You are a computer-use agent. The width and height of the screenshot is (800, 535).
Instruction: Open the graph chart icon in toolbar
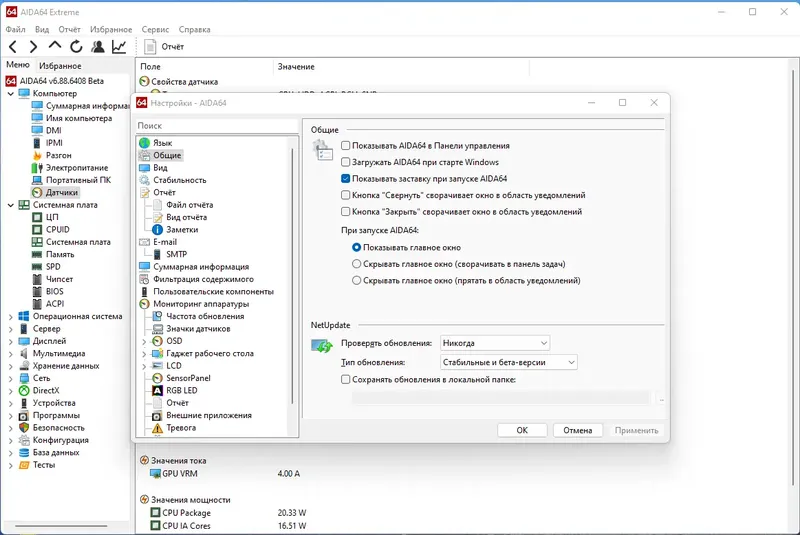pos(119,47)
